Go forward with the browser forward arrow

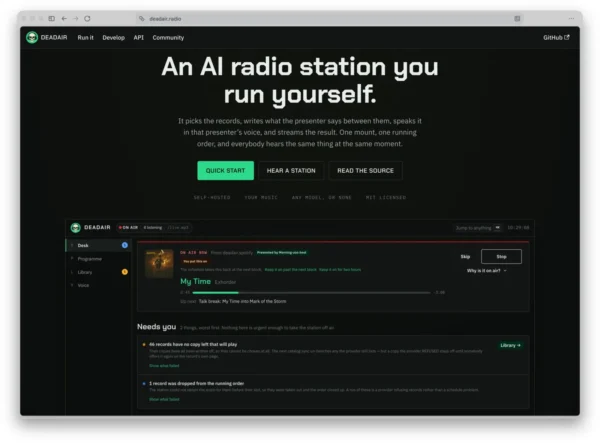[76, 18]
